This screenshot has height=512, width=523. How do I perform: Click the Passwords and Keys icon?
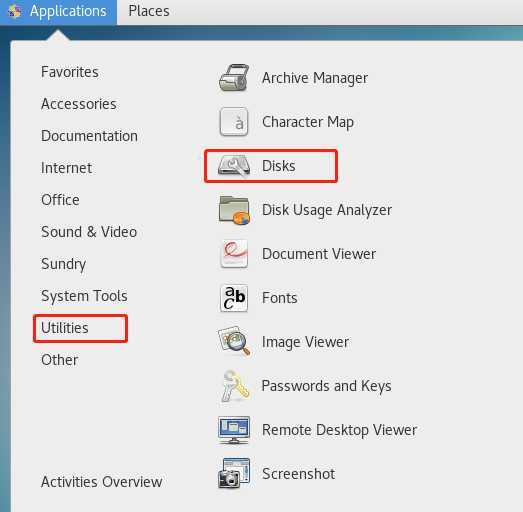(235, 386)
